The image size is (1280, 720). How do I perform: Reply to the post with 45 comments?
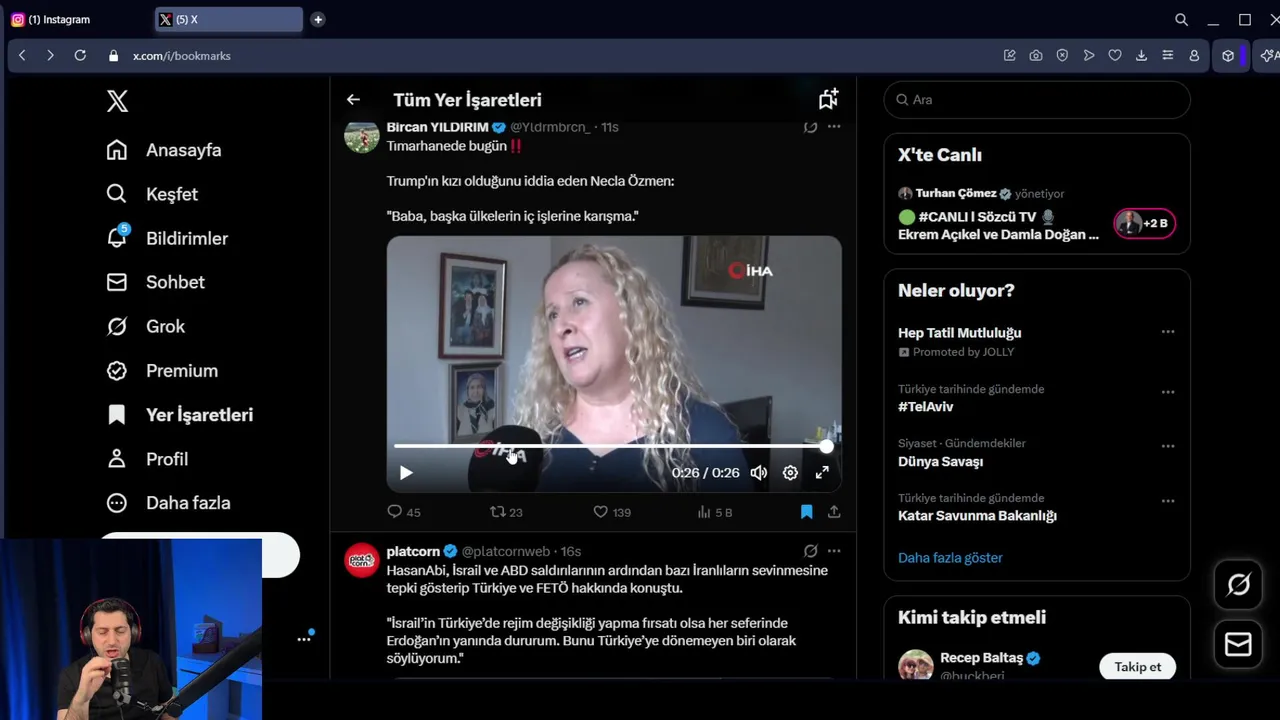coord(403,512)
